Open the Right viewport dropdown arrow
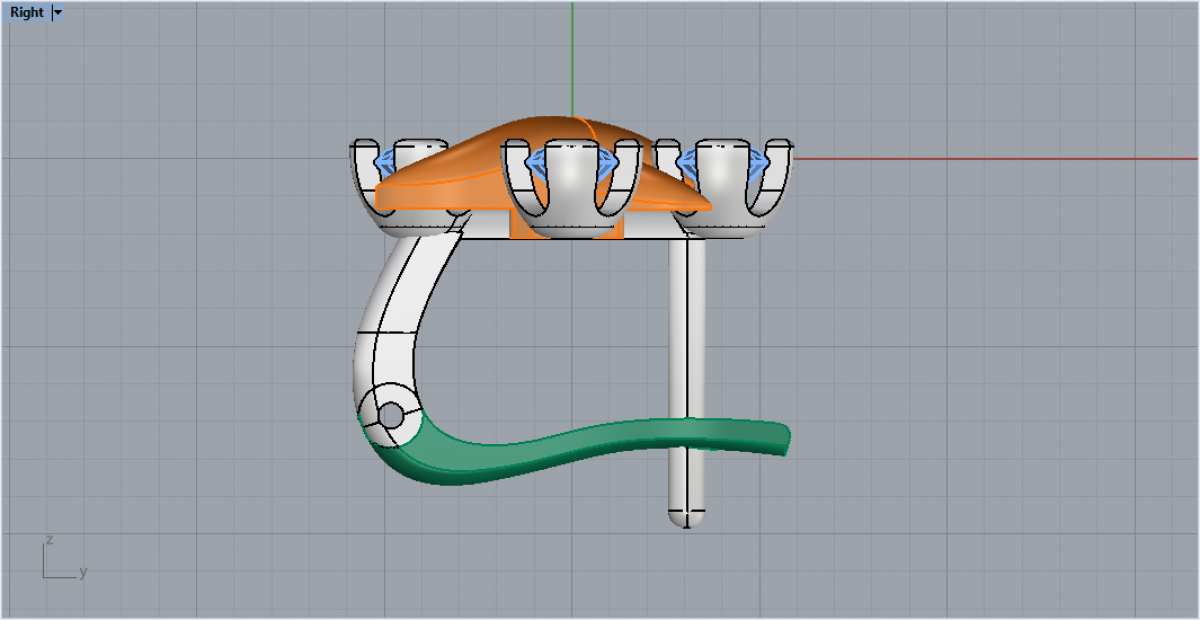Screen dimensions: 1200x620 [x=57, y=13]
